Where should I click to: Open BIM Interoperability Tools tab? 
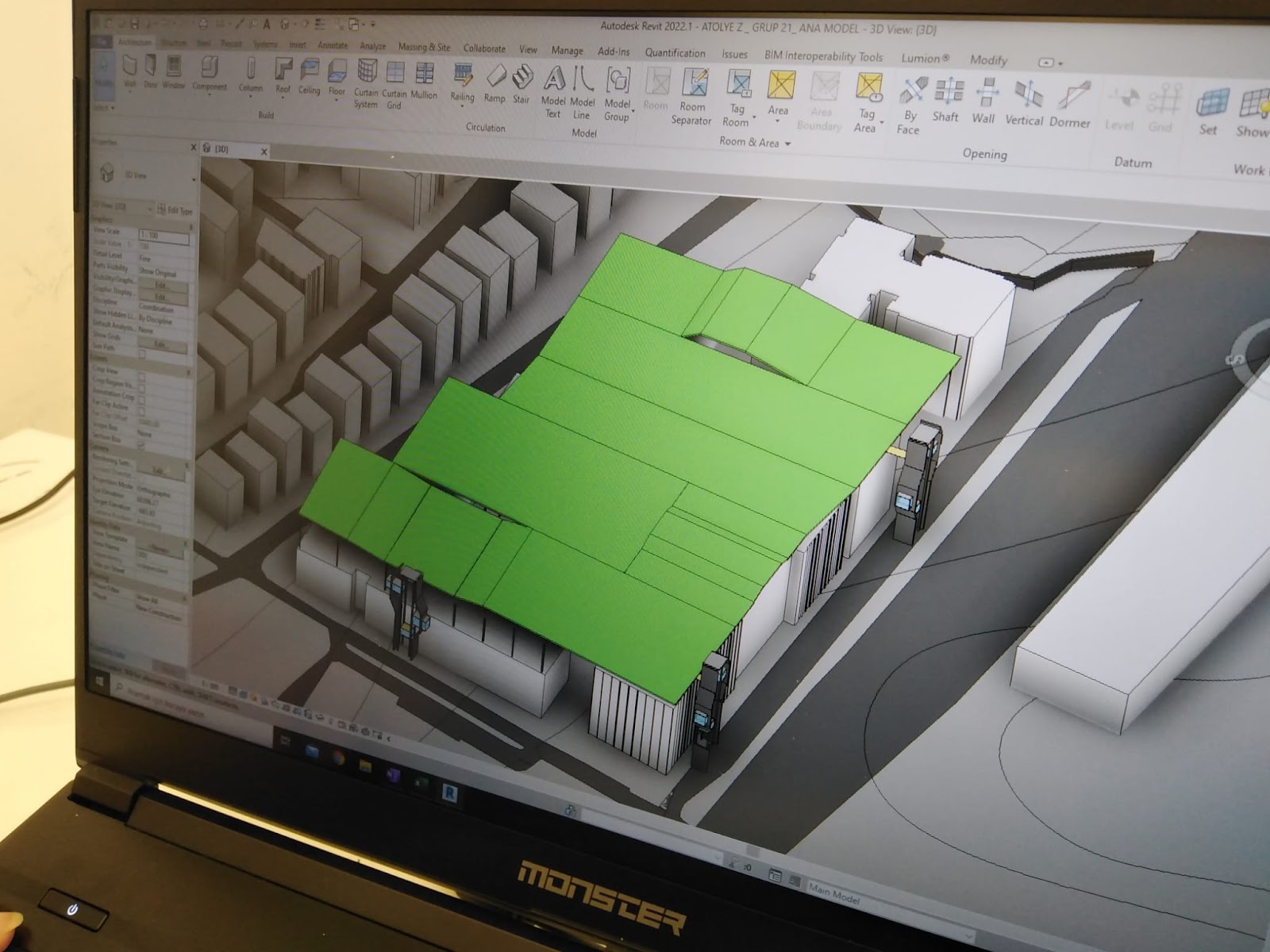pos(823,56)
